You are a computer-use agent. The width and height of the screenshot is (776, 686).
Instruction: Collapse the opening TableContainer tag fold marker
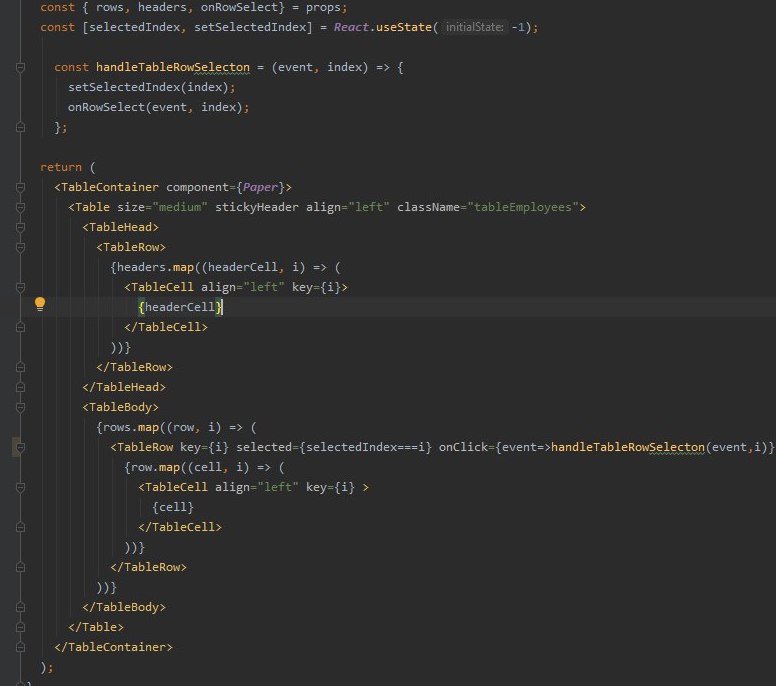tap(20, 187)
